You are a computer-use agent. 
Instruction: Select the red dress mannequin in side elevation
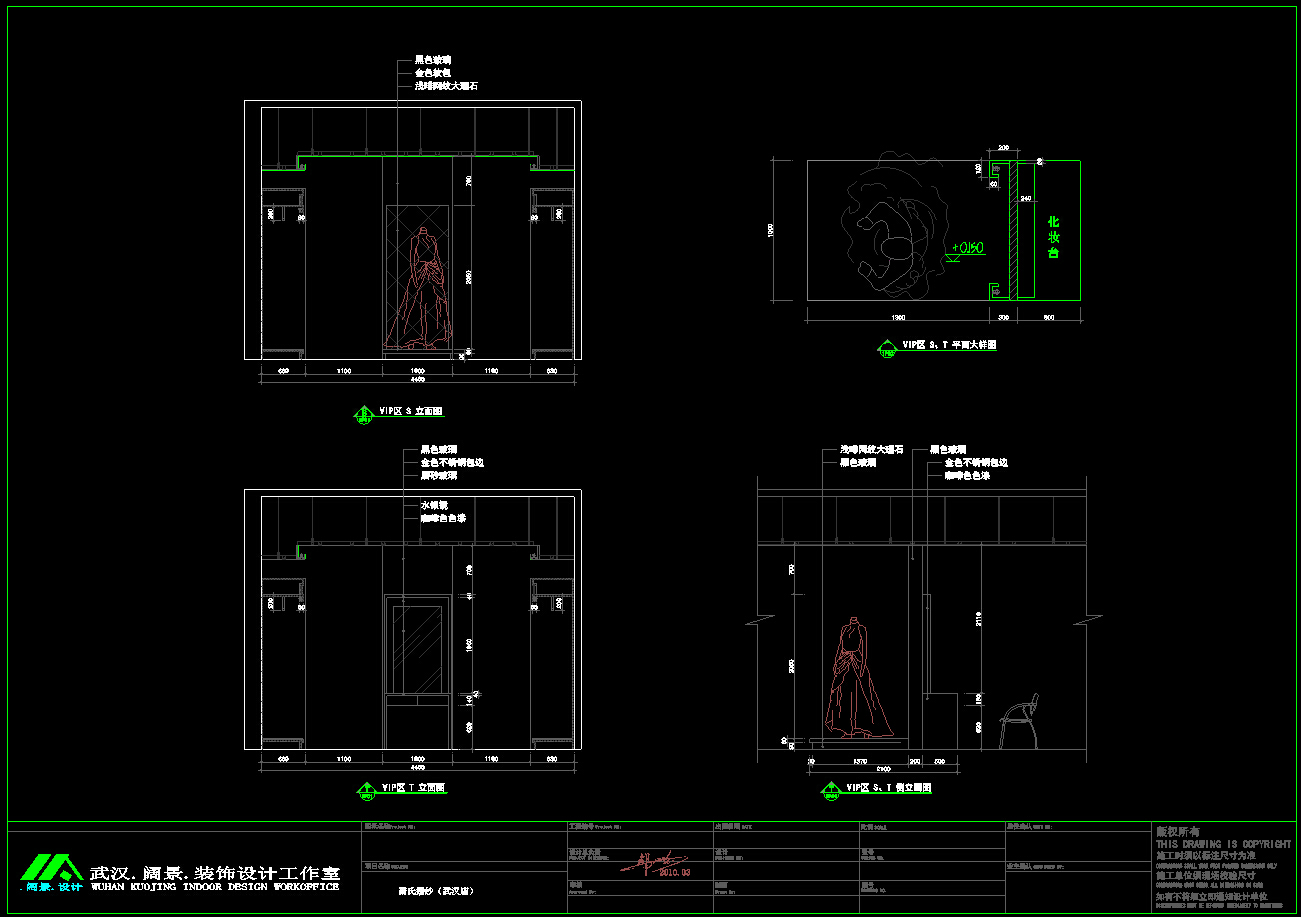point(857,678)
